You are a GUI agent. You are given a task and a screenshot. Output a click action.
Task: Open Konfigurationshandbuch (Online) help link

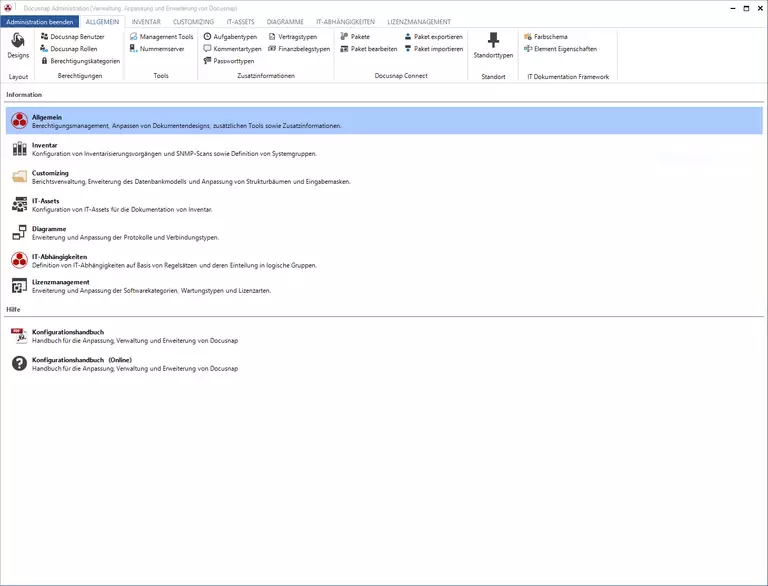[x=81, y=360]
